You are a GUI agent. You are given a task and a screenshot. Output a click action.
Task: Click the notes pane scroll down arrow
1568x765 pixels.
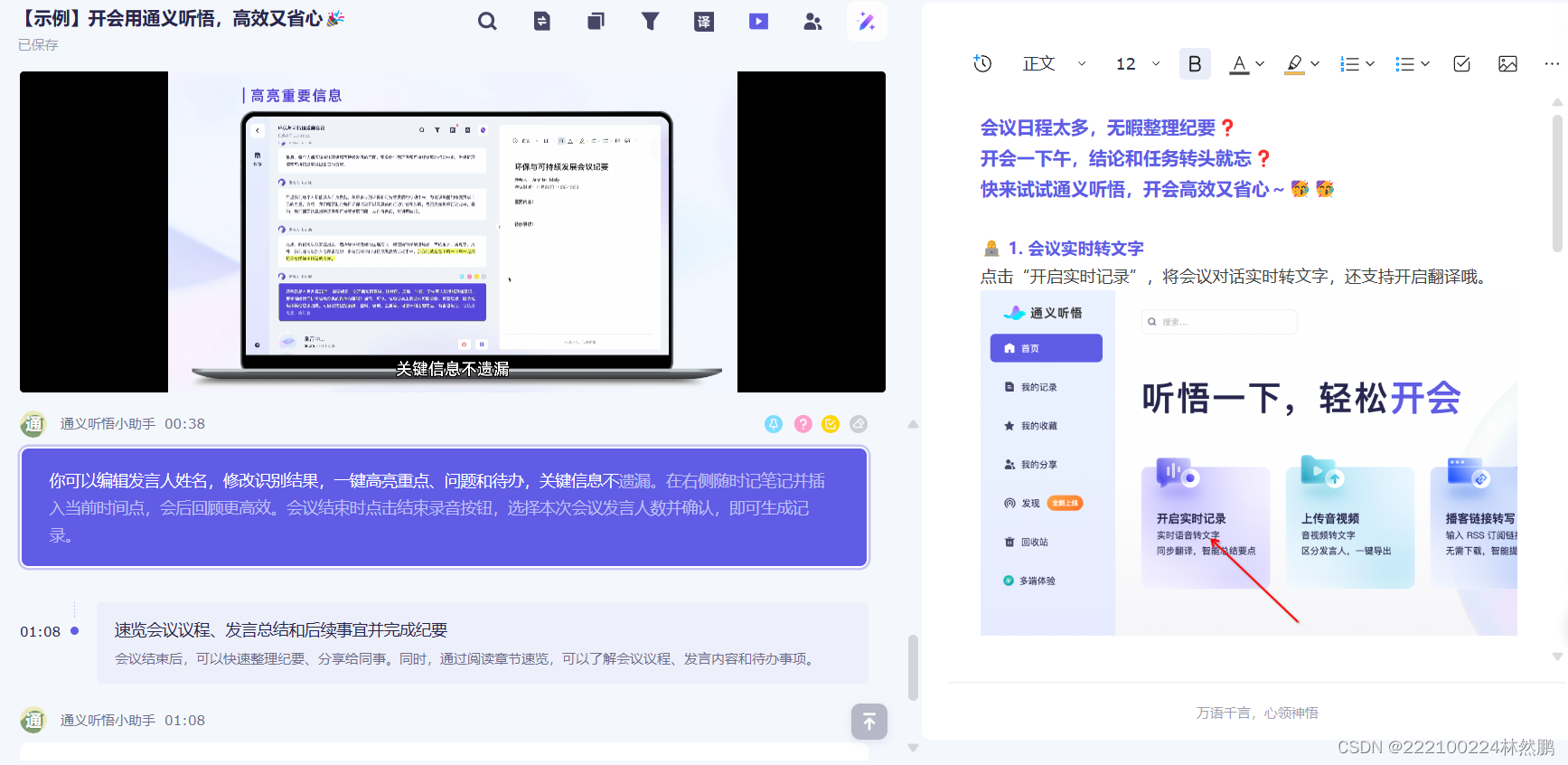pos(1557,656)
